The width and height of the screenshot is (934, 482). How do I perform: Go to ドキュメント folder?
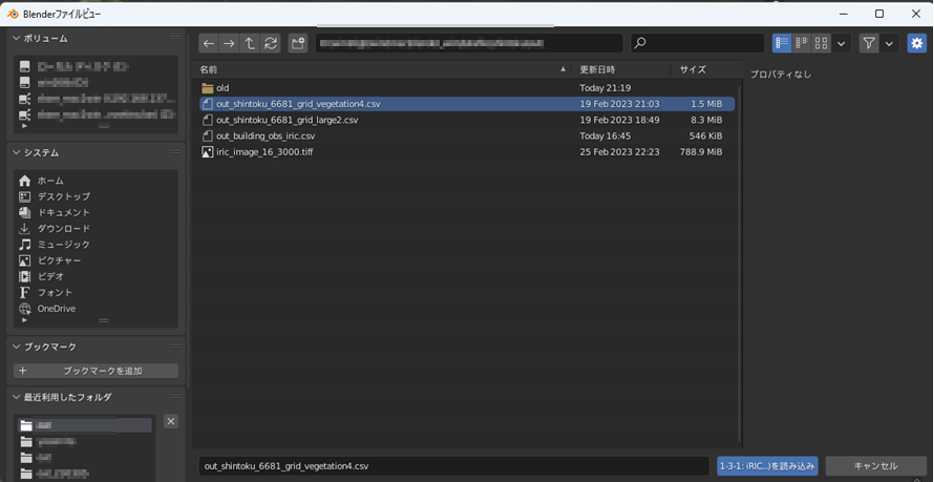click(95, 213)
